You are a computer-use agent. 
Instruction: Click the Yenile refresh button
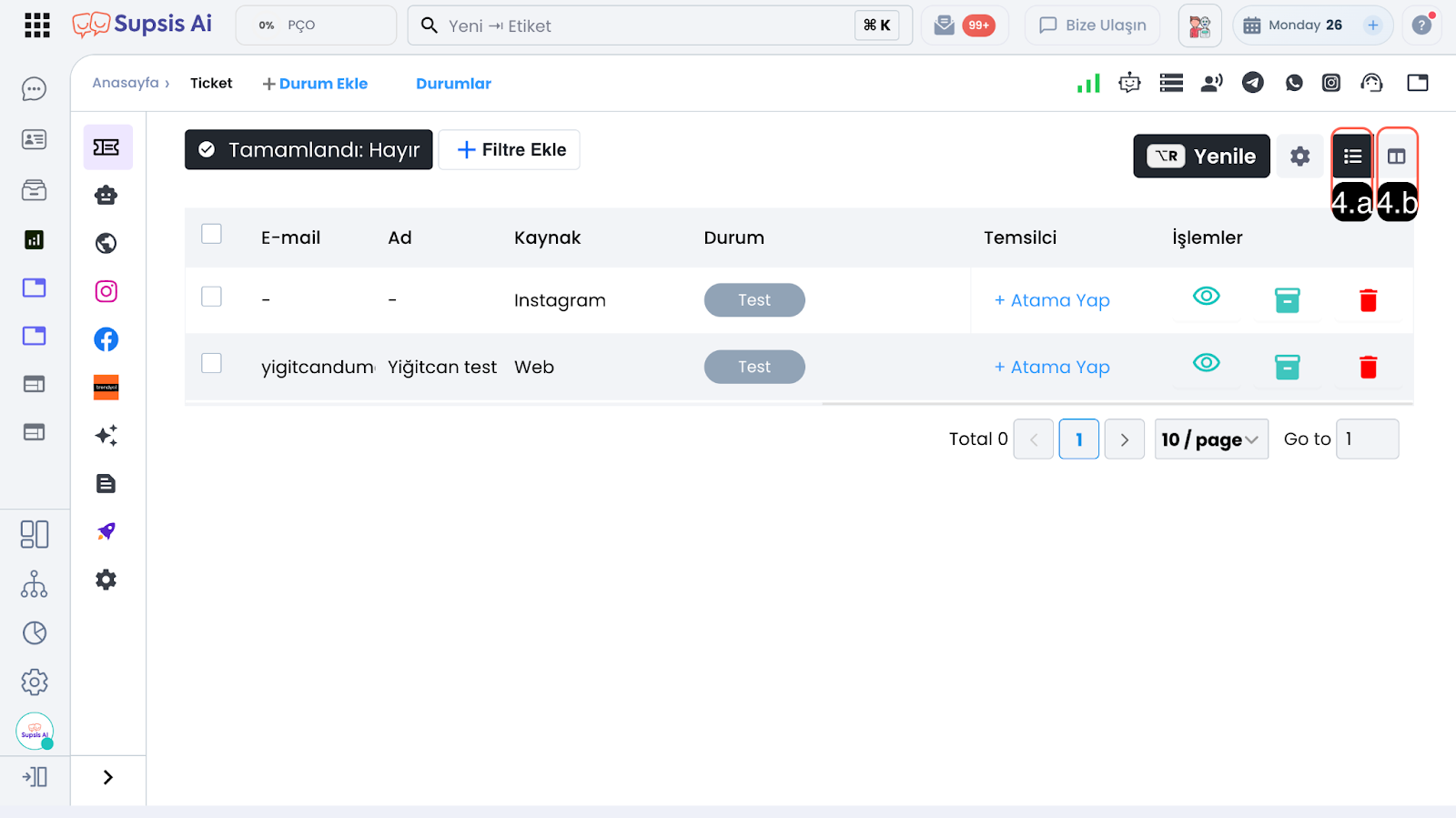point(1200,157)
